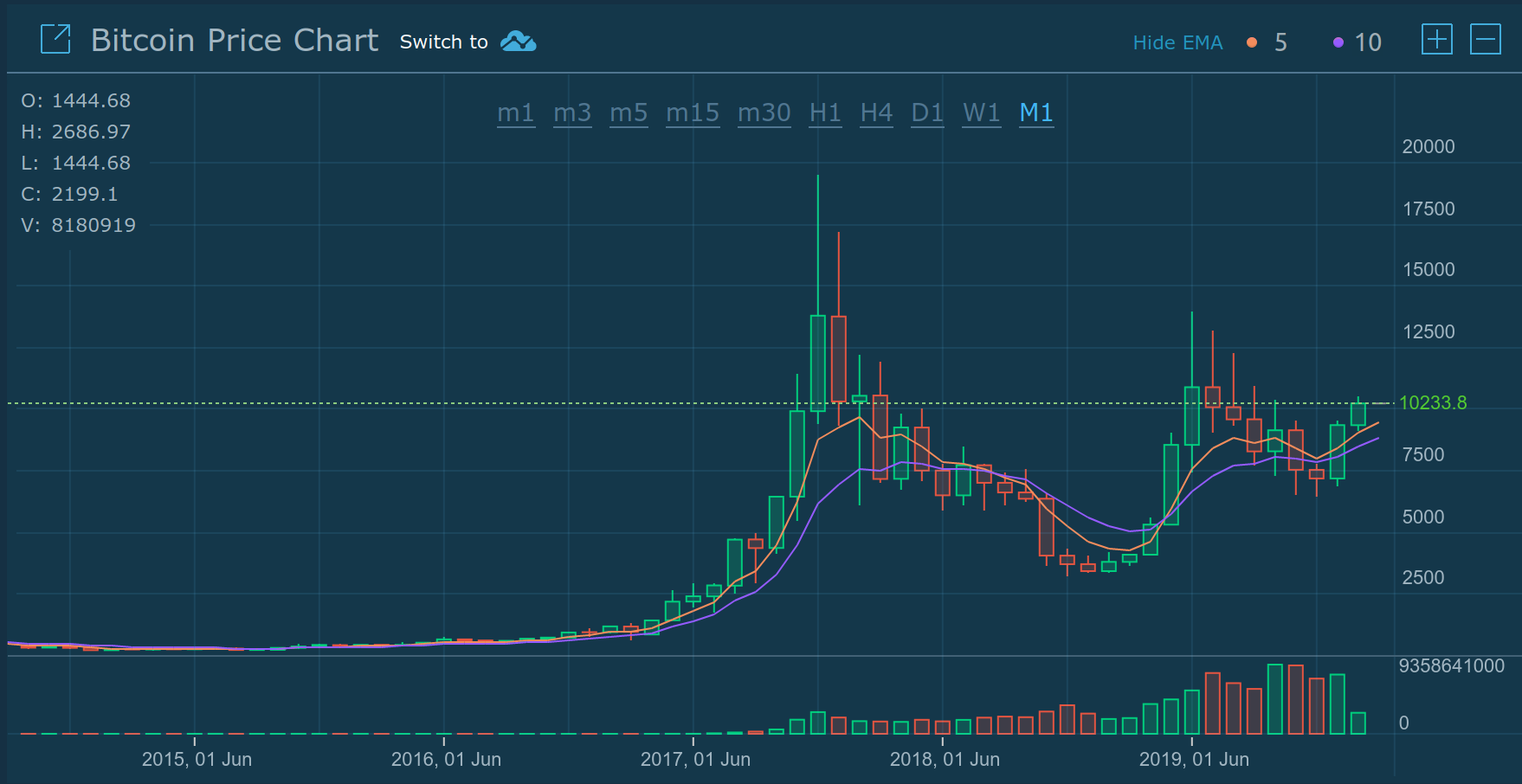Click the 2018, 01 Jun date label
The height and width of the screenshot is (784, 1522).
(x=945, y=759)
